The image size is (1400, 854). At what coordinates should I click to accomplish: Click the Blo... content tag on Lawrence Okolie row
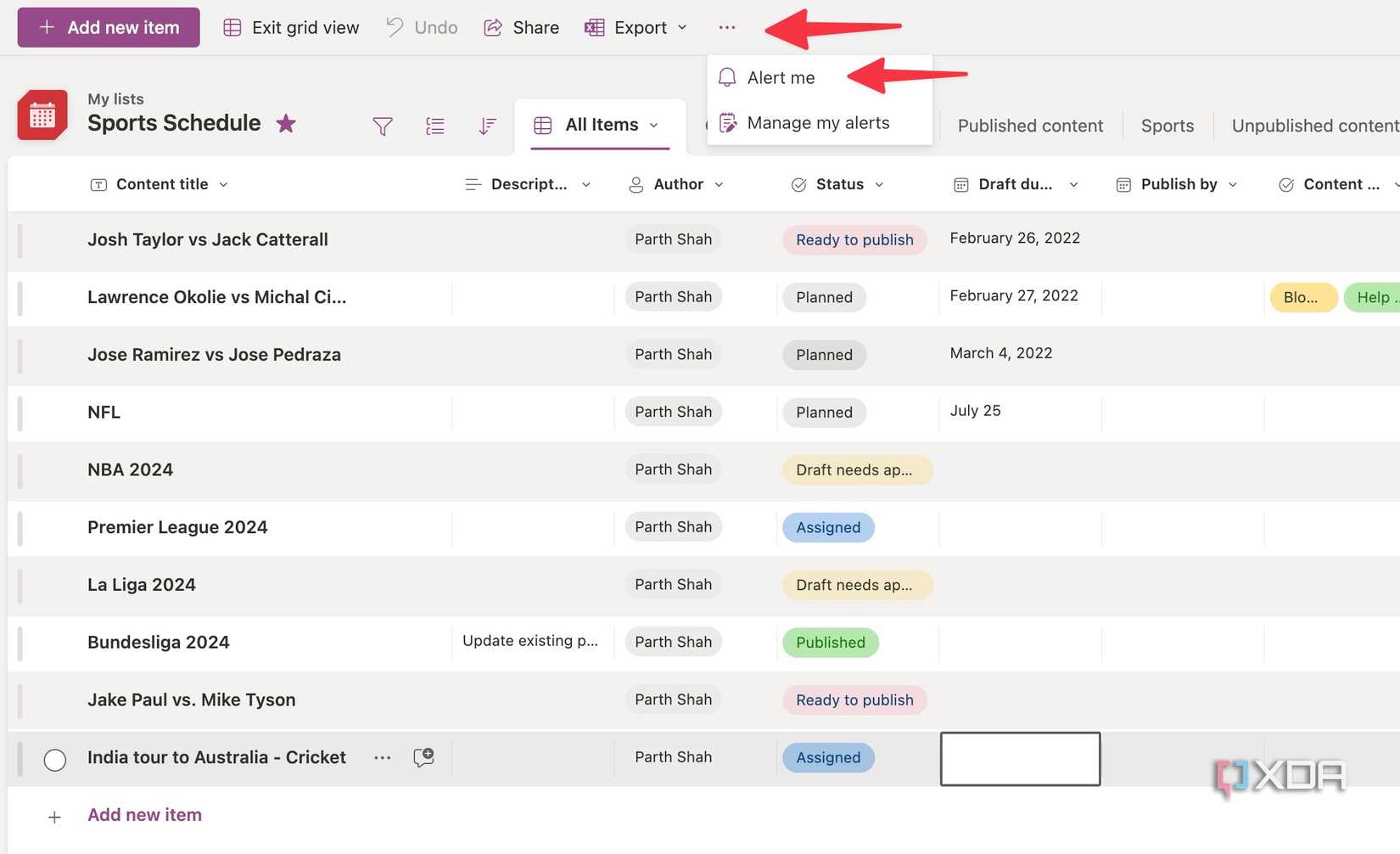click(1303, 297)
